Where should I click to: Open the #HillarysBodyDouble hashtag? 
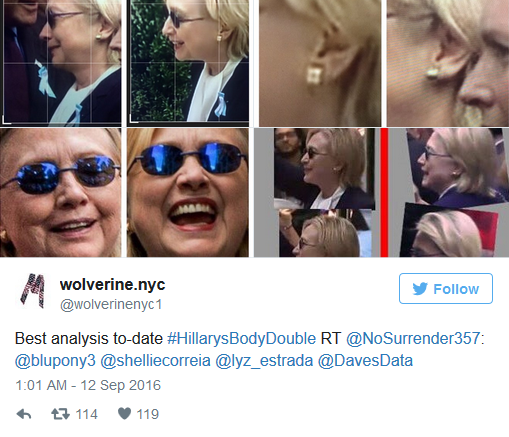(241, 338)
